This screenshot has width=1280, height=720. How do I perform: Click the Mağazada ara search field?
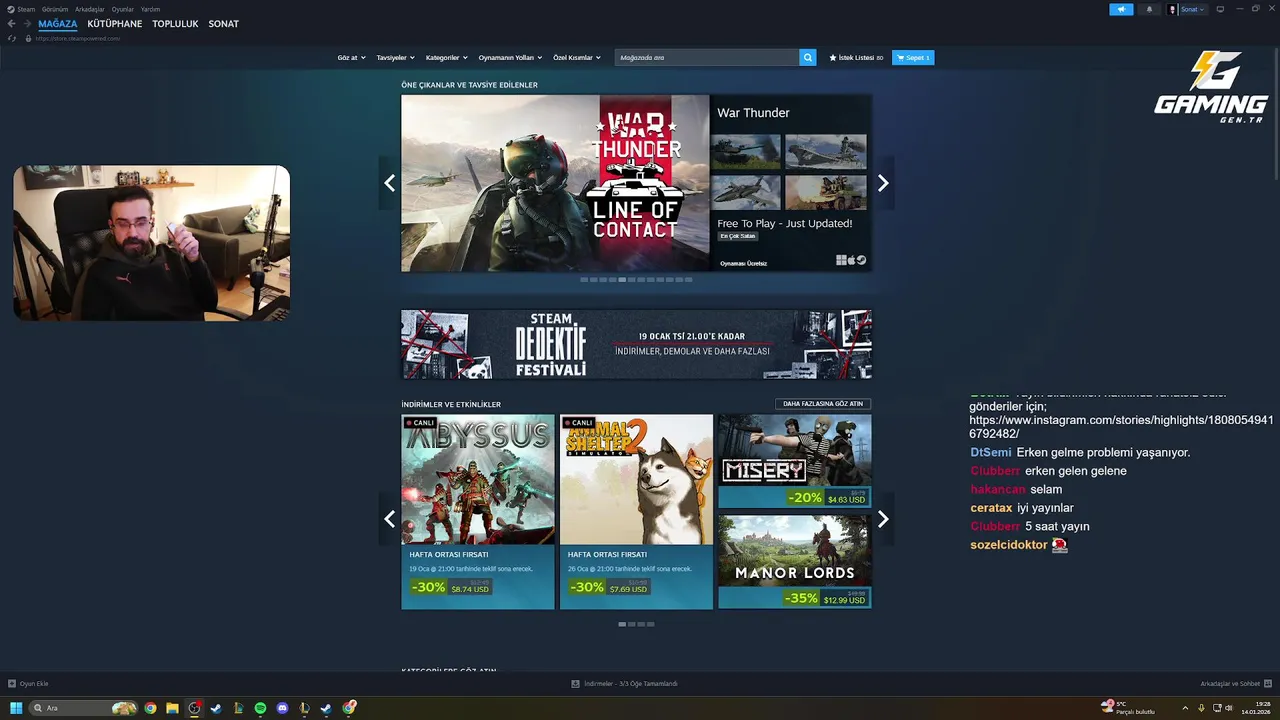point(707,58)
